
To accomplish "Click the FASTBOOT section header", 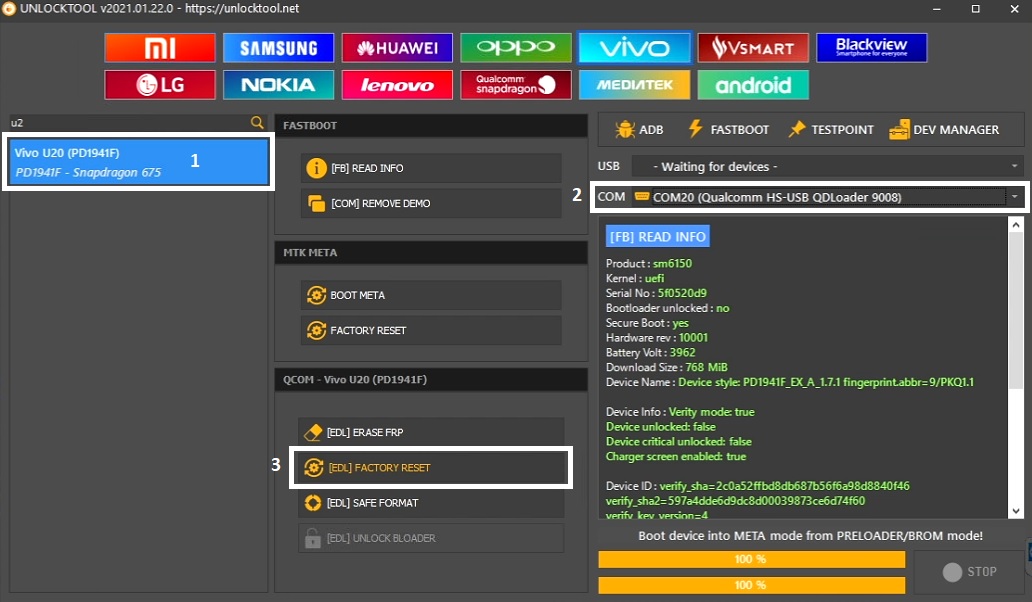I will click(431, 125).
